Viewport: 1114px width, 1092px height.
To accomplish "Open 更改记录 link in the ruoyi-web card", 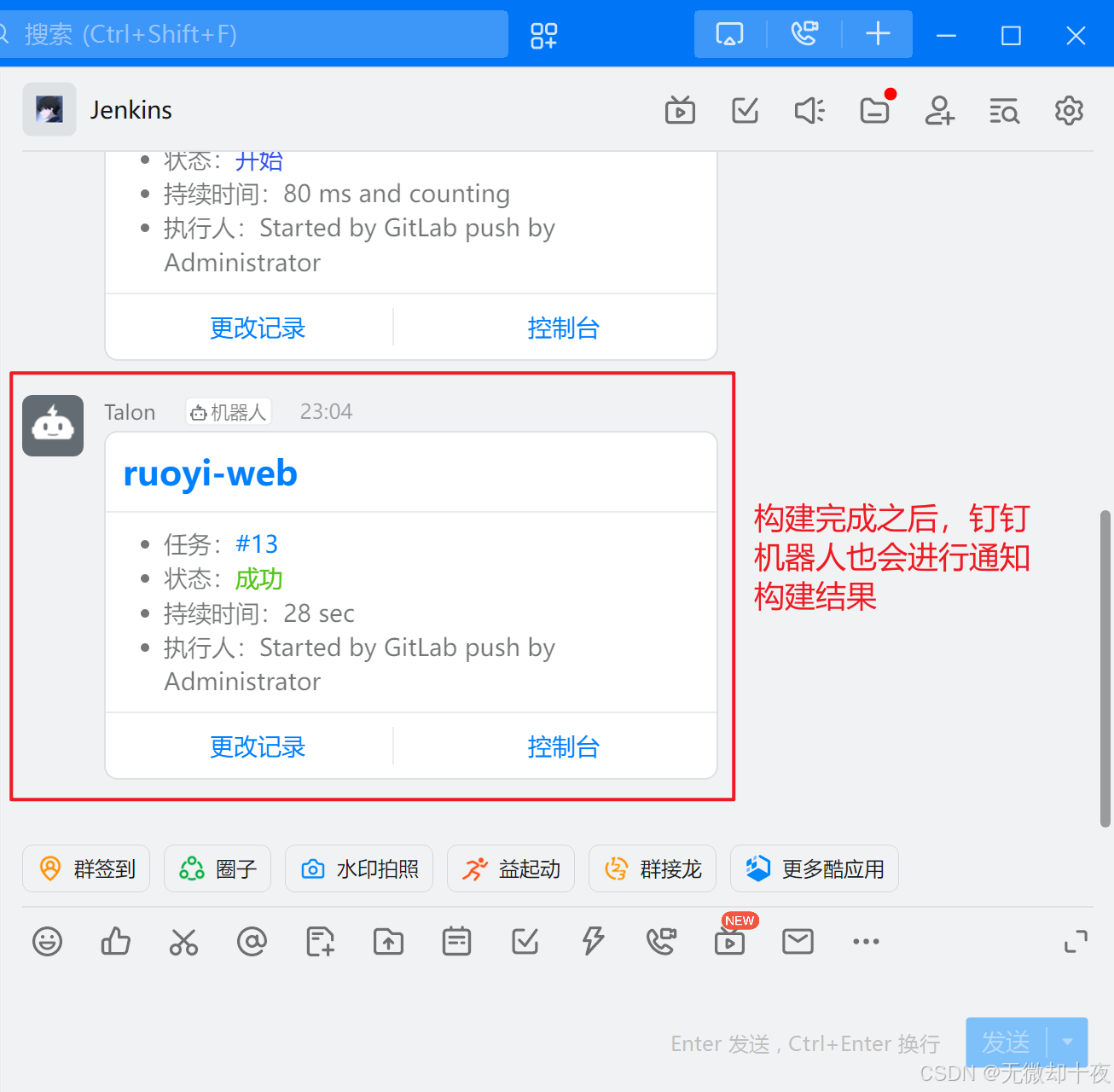I will [258, 746].
